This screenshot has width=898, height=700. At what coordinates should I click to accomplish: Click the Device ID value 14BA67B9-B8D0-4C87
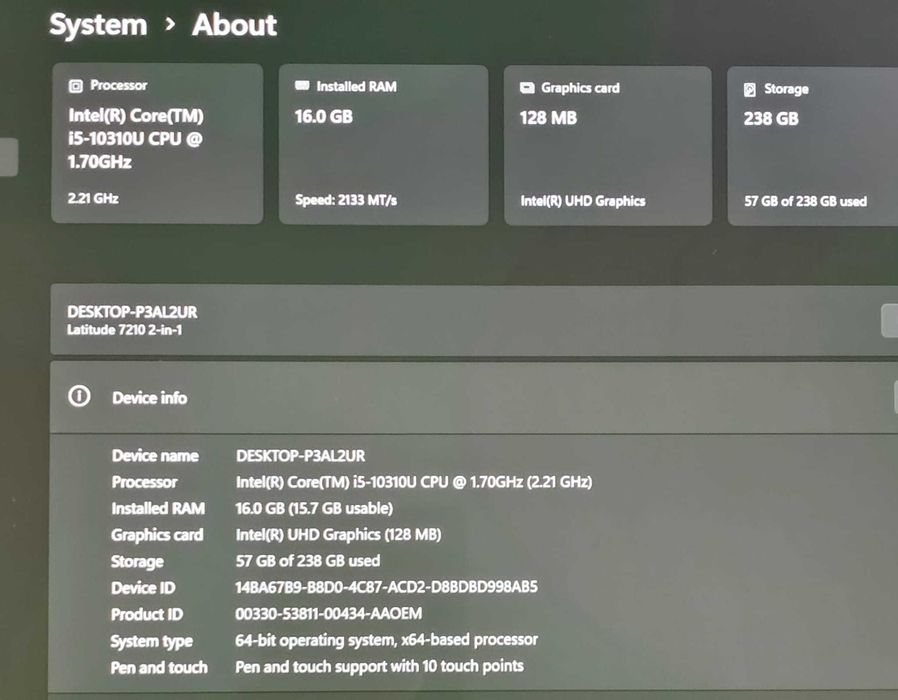[x=387, y=587]
